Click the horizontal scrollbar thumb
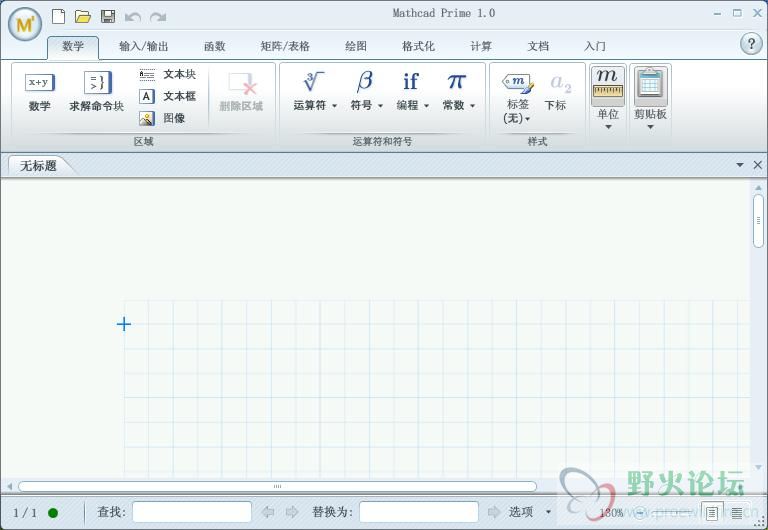The image size is (768, 530). pyautogui.click(x=277, y=486)
